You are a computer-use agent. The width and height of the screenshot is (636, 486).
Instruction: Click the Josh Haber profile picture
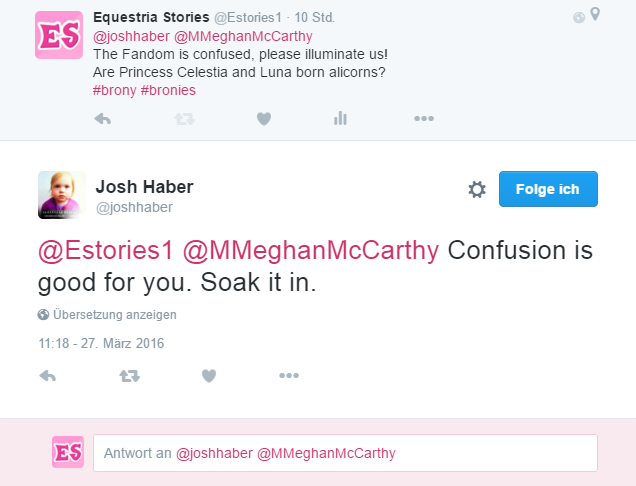pyautogui.click(x=61, y=194)
